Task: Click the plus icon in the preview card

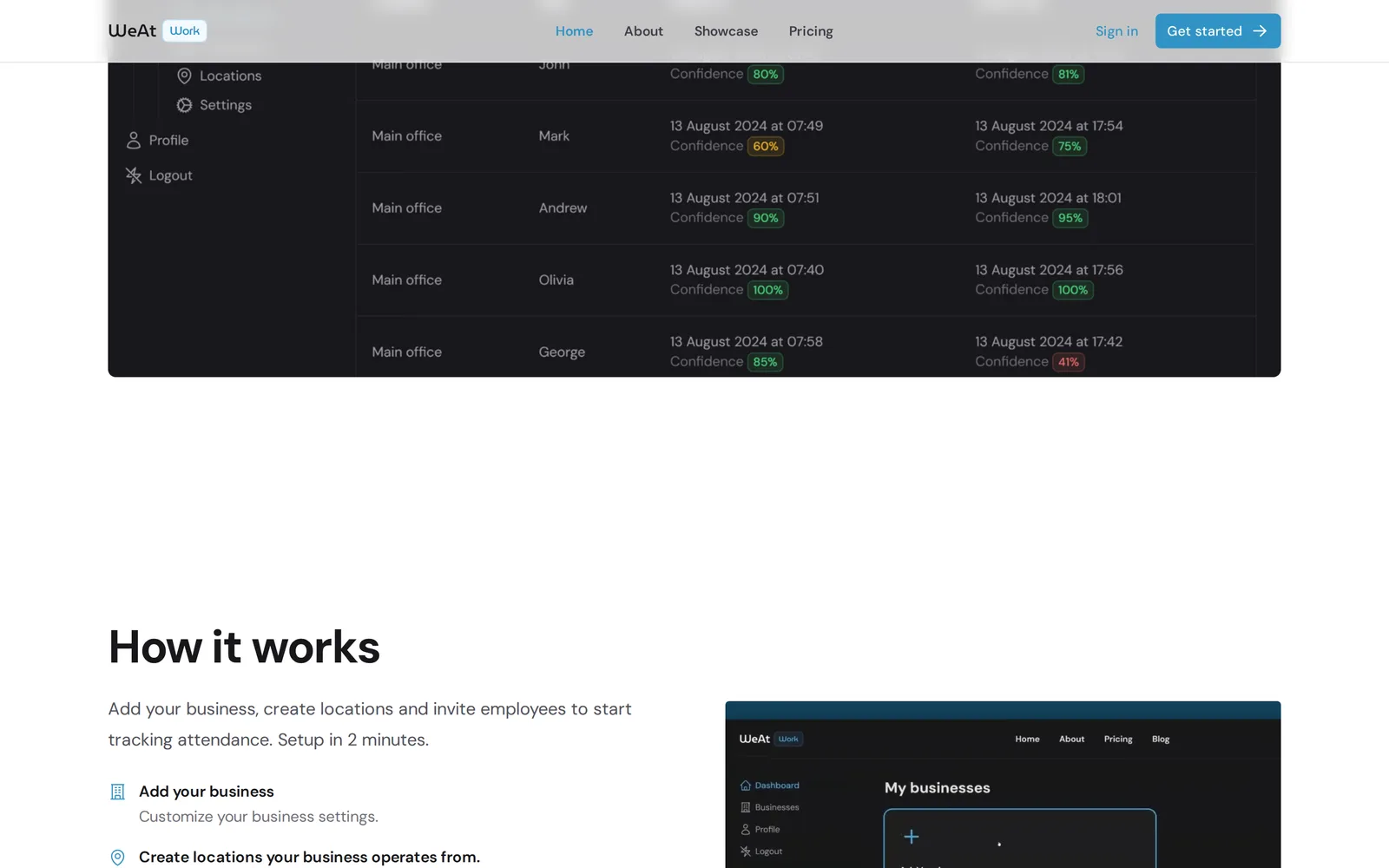Action: coord(912,837)
